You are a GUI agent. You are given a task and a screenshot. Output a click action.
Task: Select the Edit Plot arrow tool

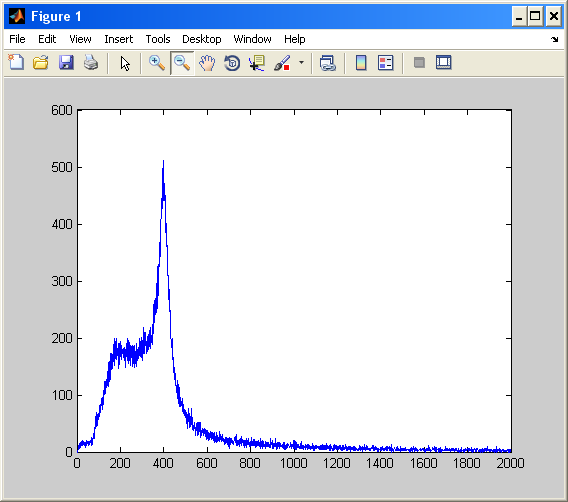(x=125, y=63)
